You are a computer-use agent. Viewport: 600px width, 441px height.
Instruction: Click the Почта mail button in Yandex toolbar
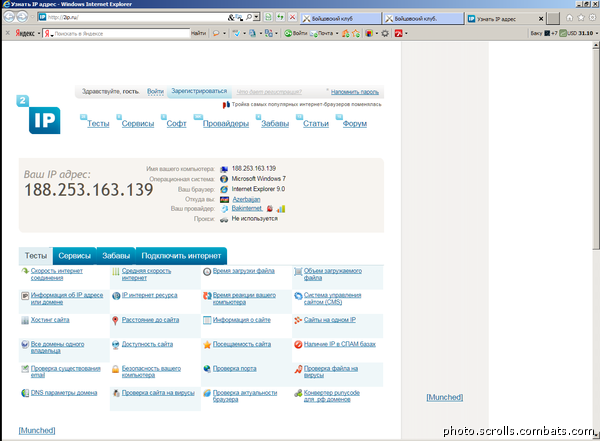coord(321,33)
